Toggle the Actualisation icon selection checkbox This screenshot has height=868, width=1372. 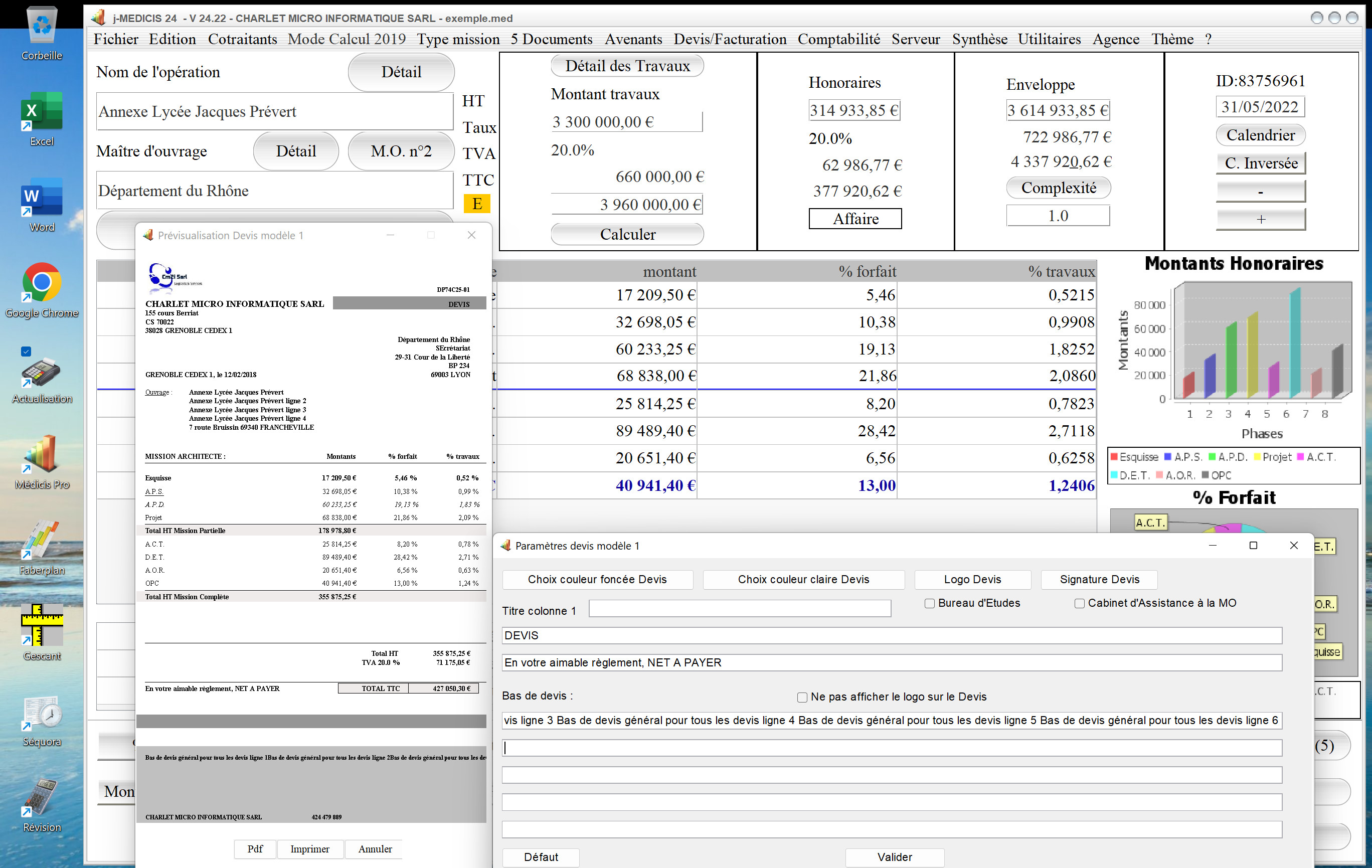26,351
